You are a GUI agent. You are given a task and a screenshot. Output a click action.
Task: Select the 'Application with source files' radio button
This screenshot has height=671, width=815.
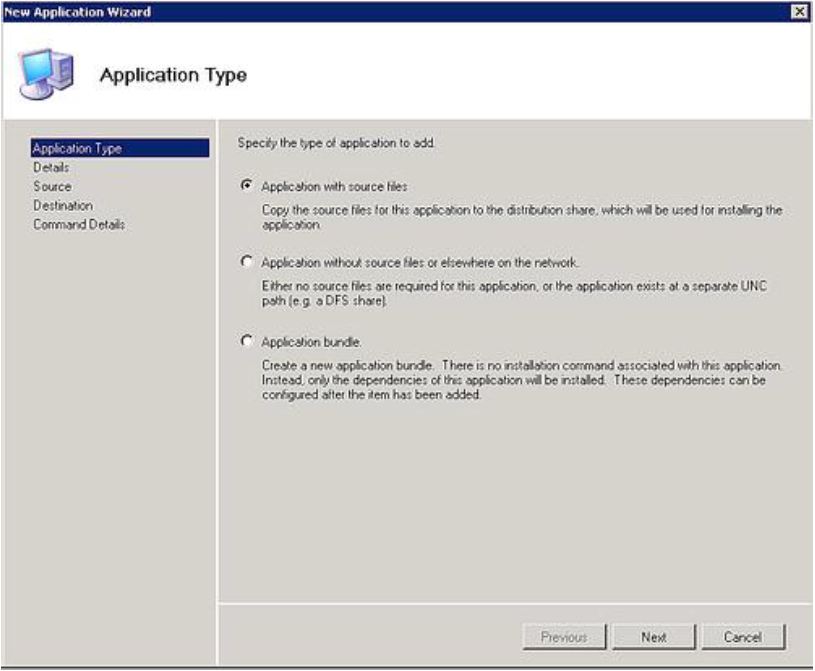[247, 185]
